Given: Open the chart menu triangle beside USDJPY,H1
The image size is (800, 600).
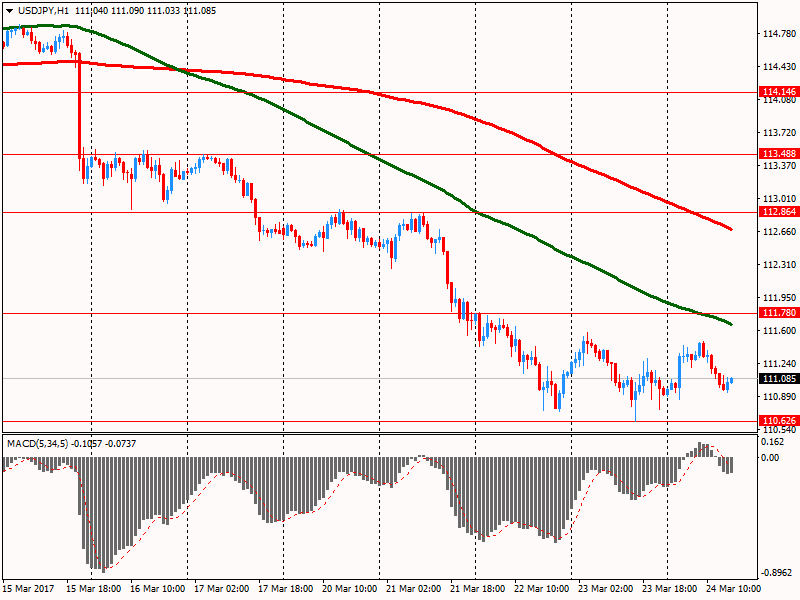Looking at the screenshot, I should (9, 10).
